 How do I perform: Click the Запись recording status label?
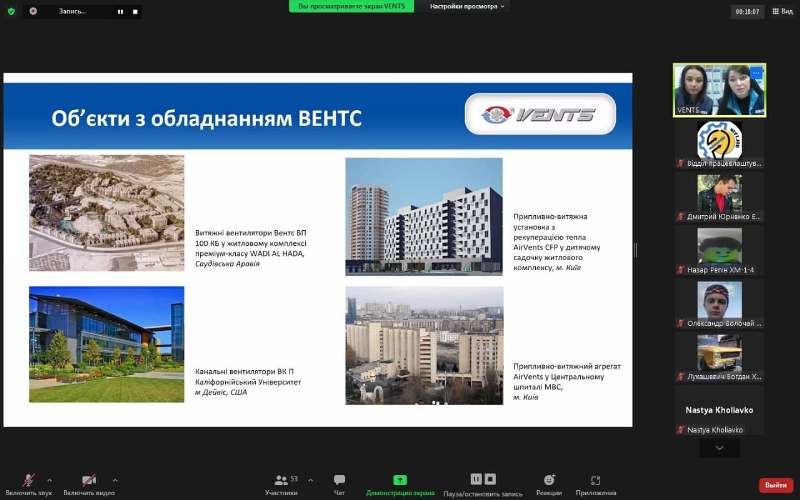tap(72, 11)
